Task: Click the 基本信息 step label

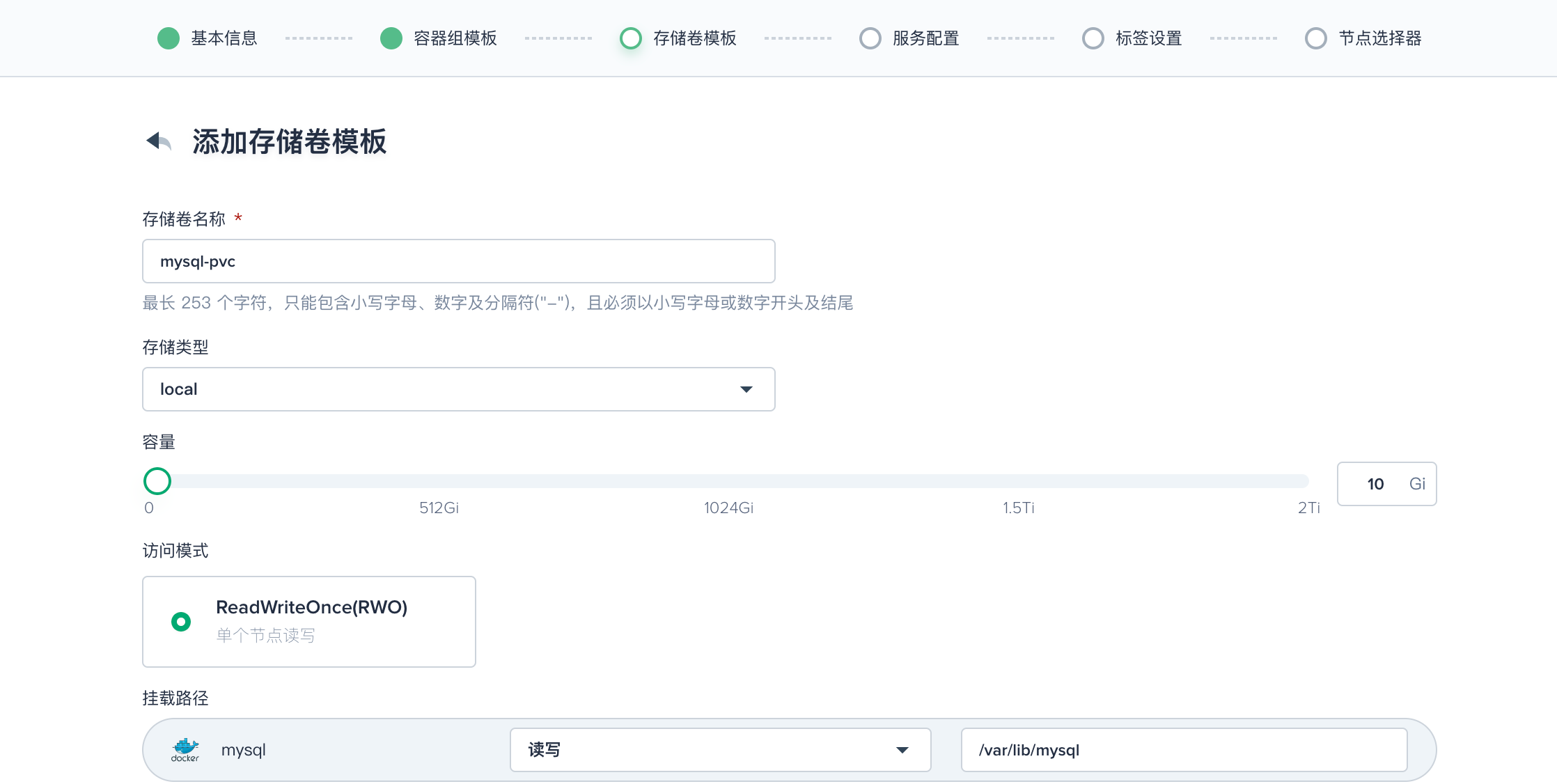Action: (224, 38)
